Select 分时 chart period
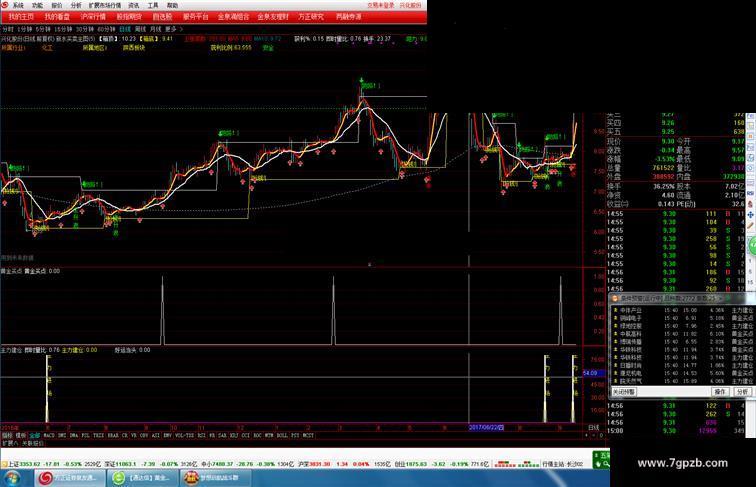The image size is (756, 487). tap(8, 29)
